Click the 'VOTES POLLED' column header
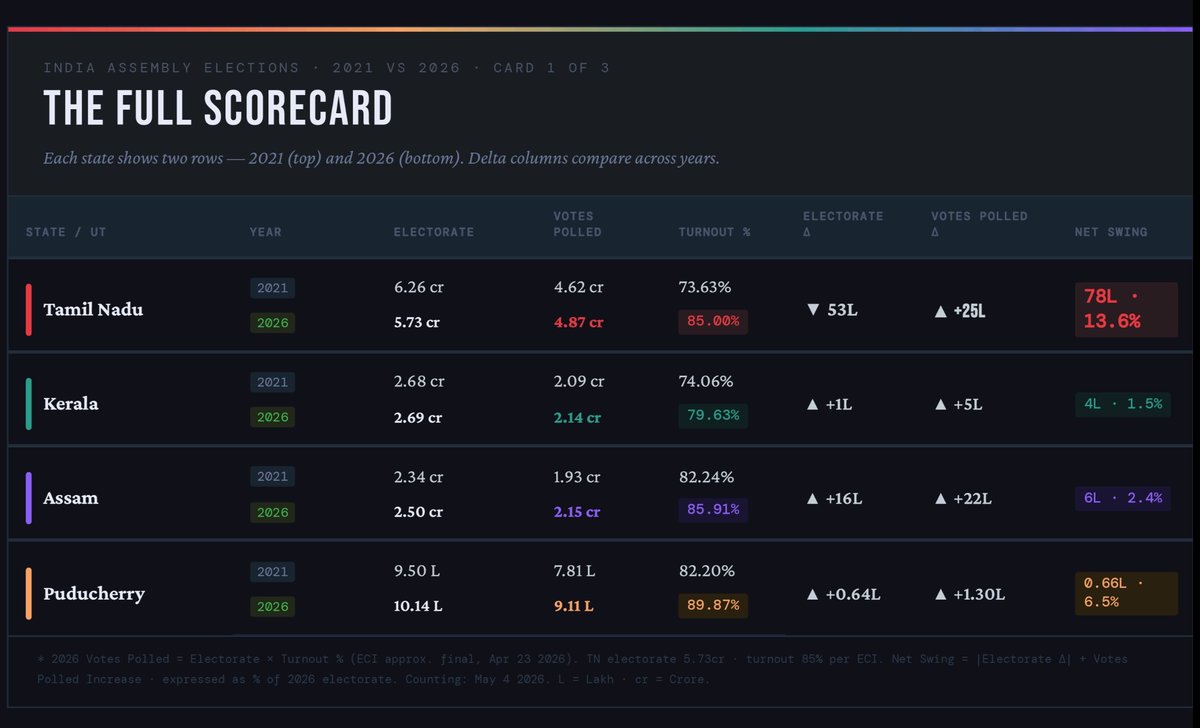Screen dimensions: 1200x728 tap(578, 224)
